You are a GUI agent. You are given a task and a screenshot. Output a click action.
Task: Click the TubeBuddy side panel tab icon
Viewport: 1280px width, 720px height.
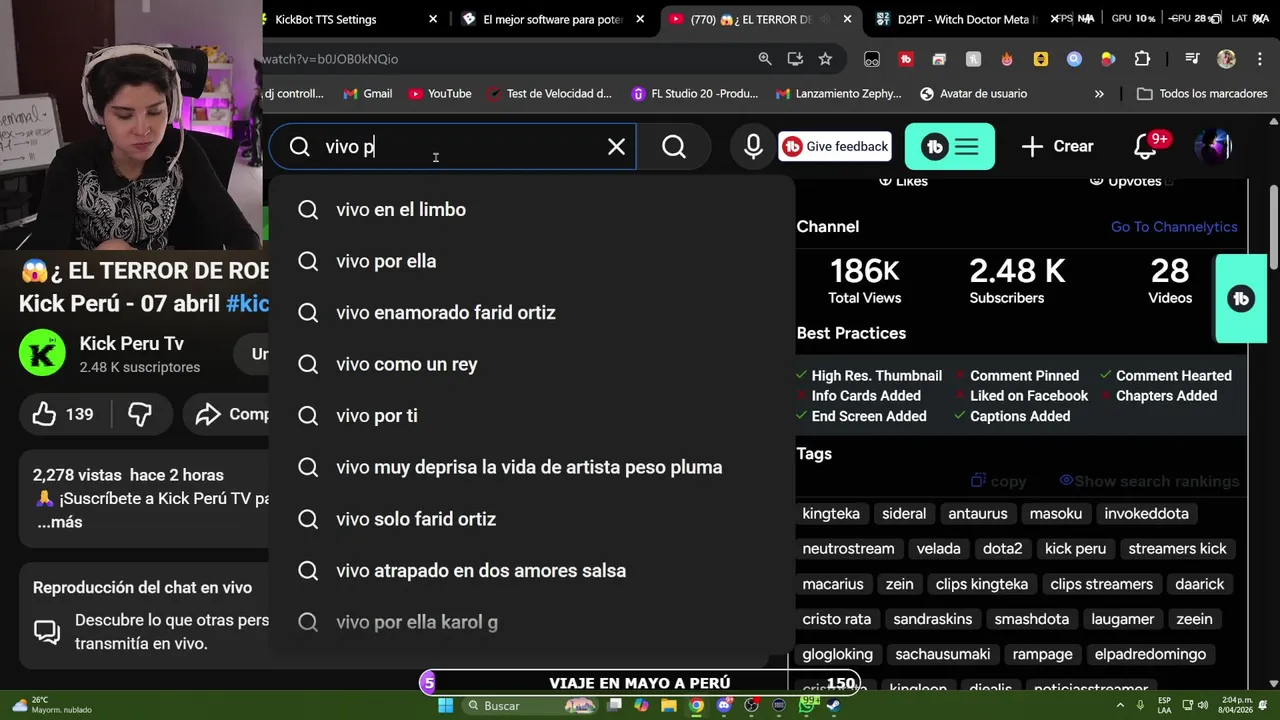(1241, 299)
